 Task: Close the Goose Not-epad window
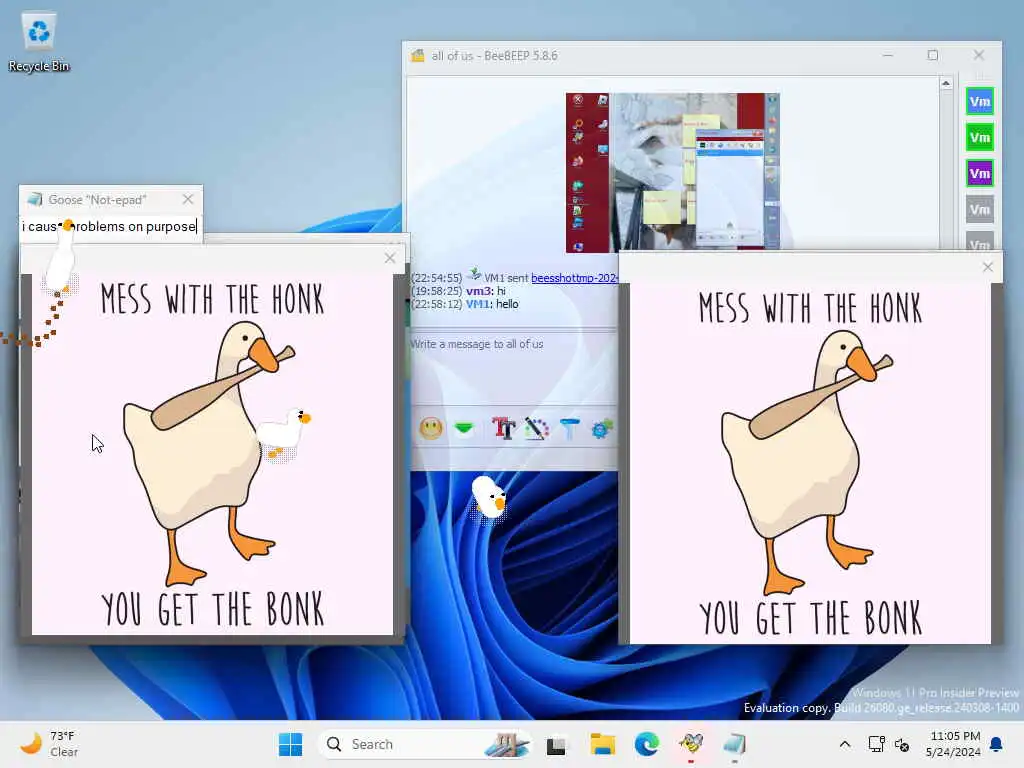[188, 199]
